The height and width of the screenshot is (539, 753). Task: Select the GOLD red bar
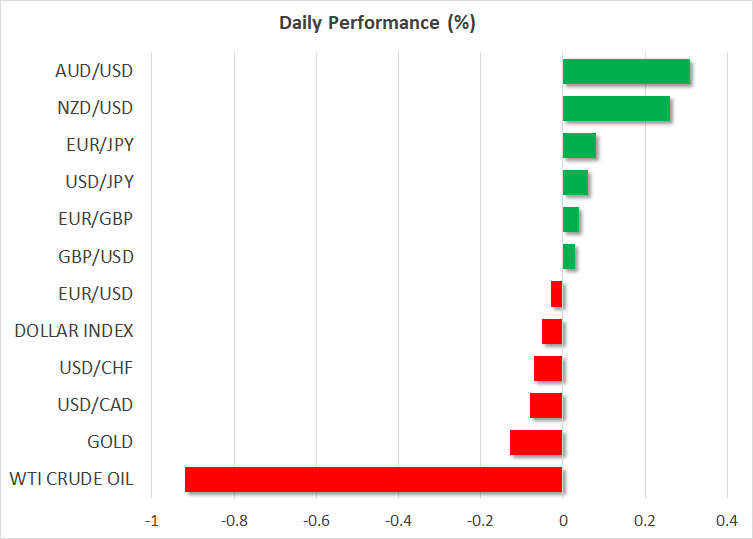(x=536, y=442)
